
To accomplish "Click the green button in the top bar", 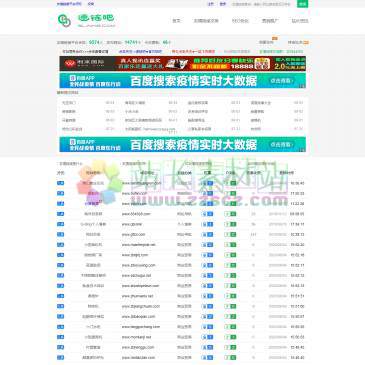I will pos(302,4).
